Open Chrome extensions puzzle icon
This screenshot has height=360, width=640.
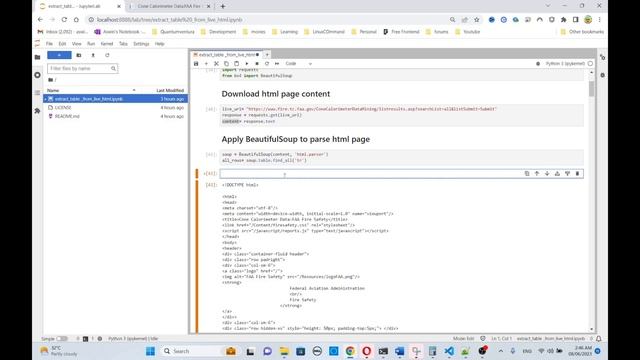pos(564,20)
